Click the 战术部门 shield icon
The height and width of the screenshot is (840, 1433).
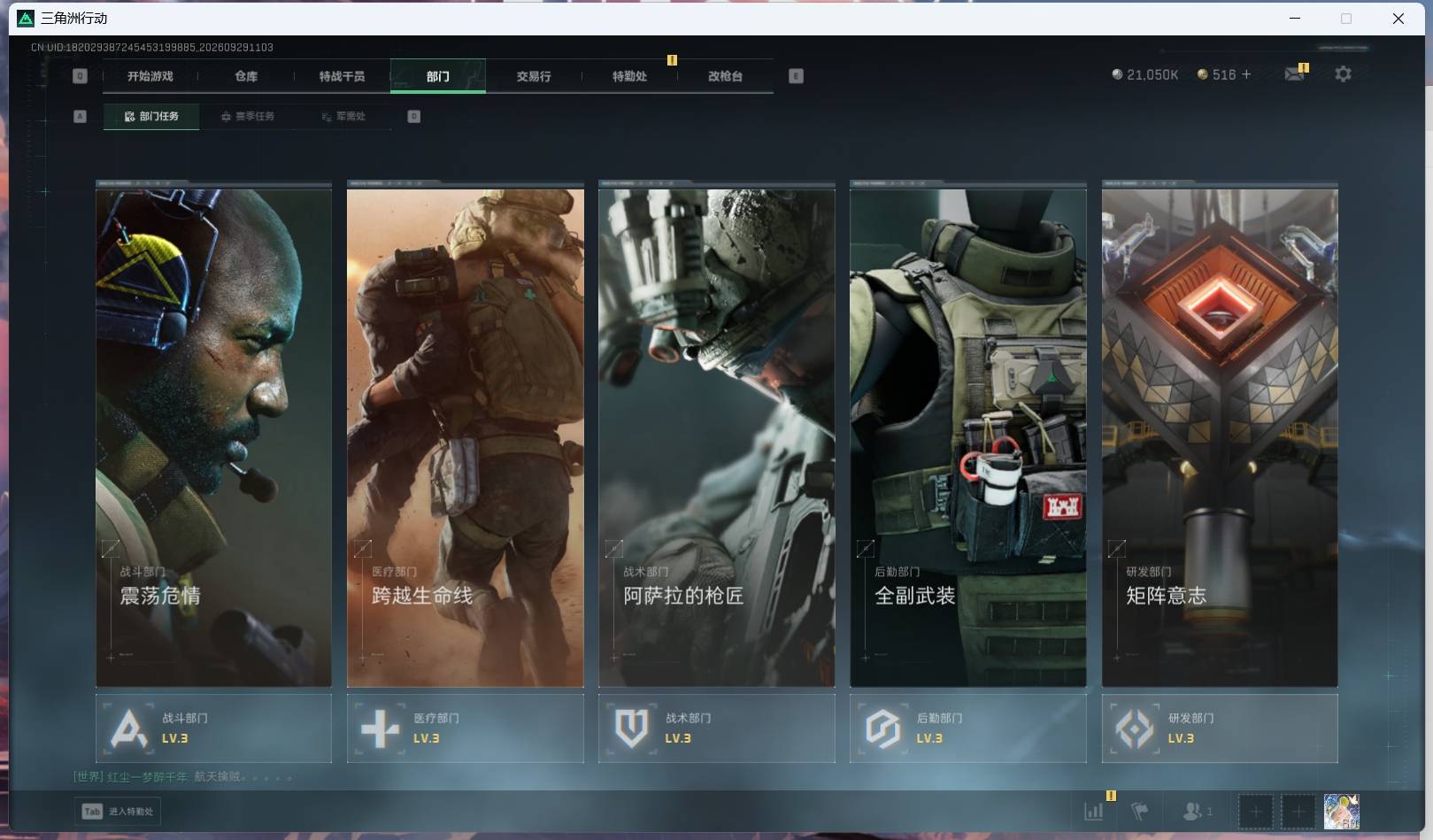click(x=632, y=728)
